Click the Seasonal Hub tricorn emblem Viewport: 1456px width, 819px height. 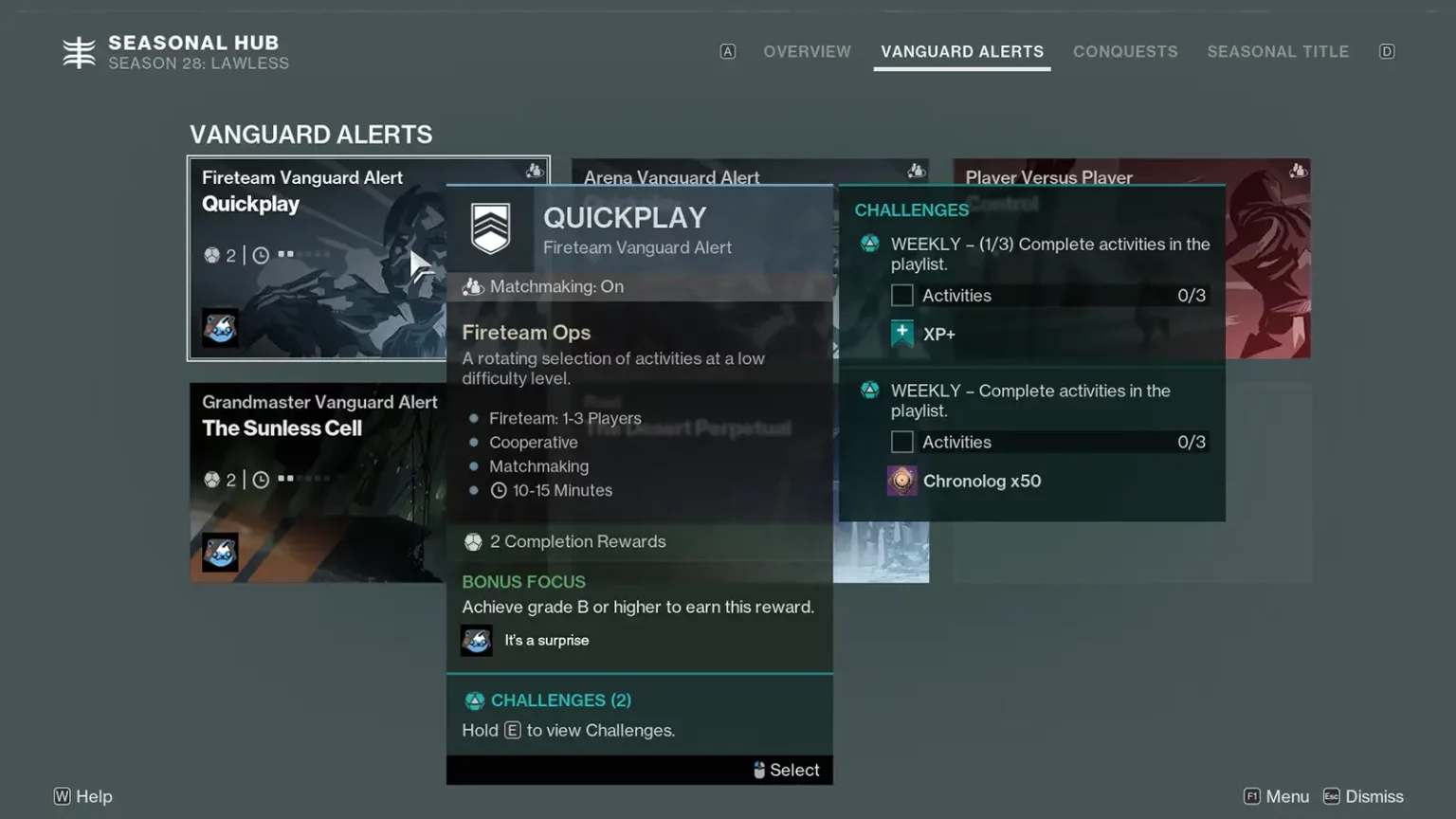point(78,52)
